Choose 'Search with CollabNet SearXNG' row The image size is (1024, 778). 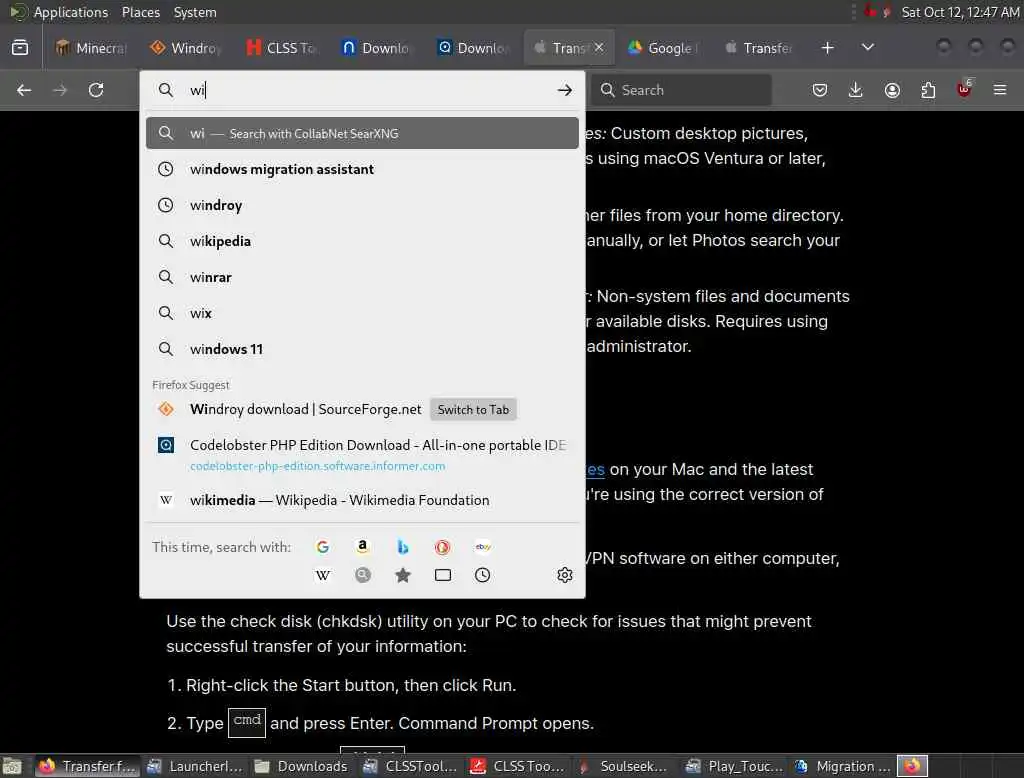tap(362, 133)
